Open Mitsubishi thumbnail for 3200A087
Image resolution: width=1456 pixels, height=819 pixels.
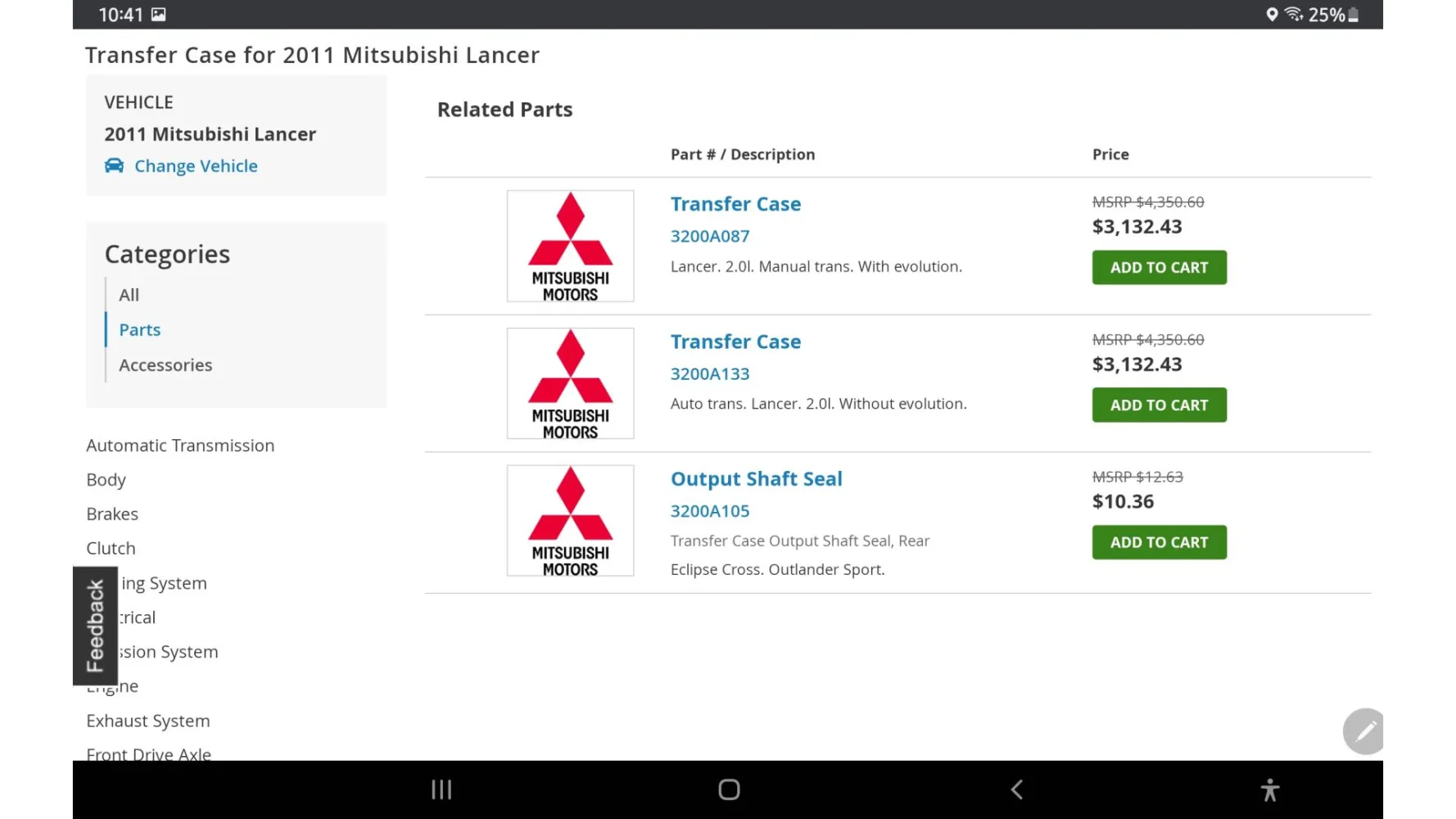point(570,246)
